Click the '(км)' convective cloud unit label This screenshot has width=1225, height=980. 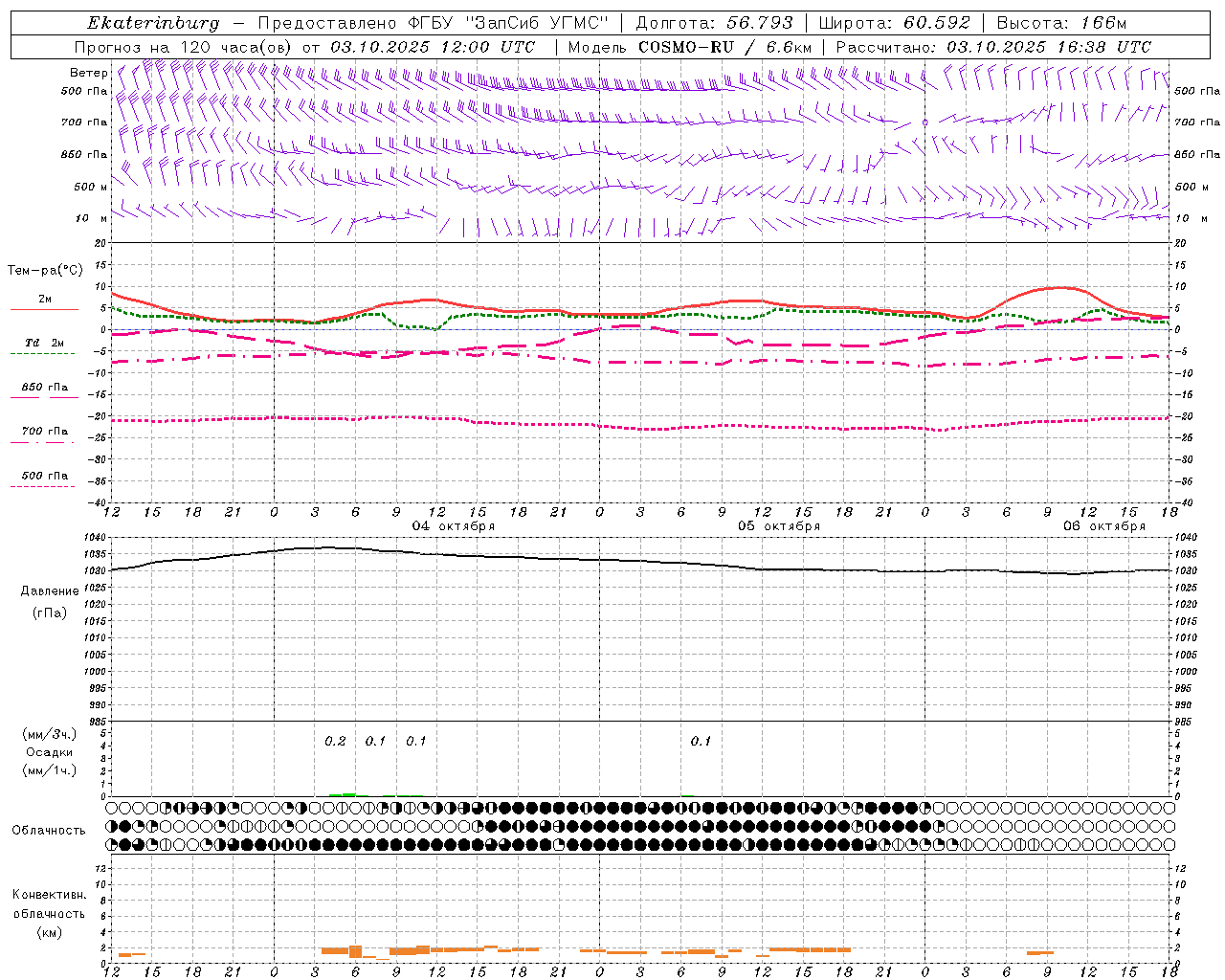click(49, 932)
